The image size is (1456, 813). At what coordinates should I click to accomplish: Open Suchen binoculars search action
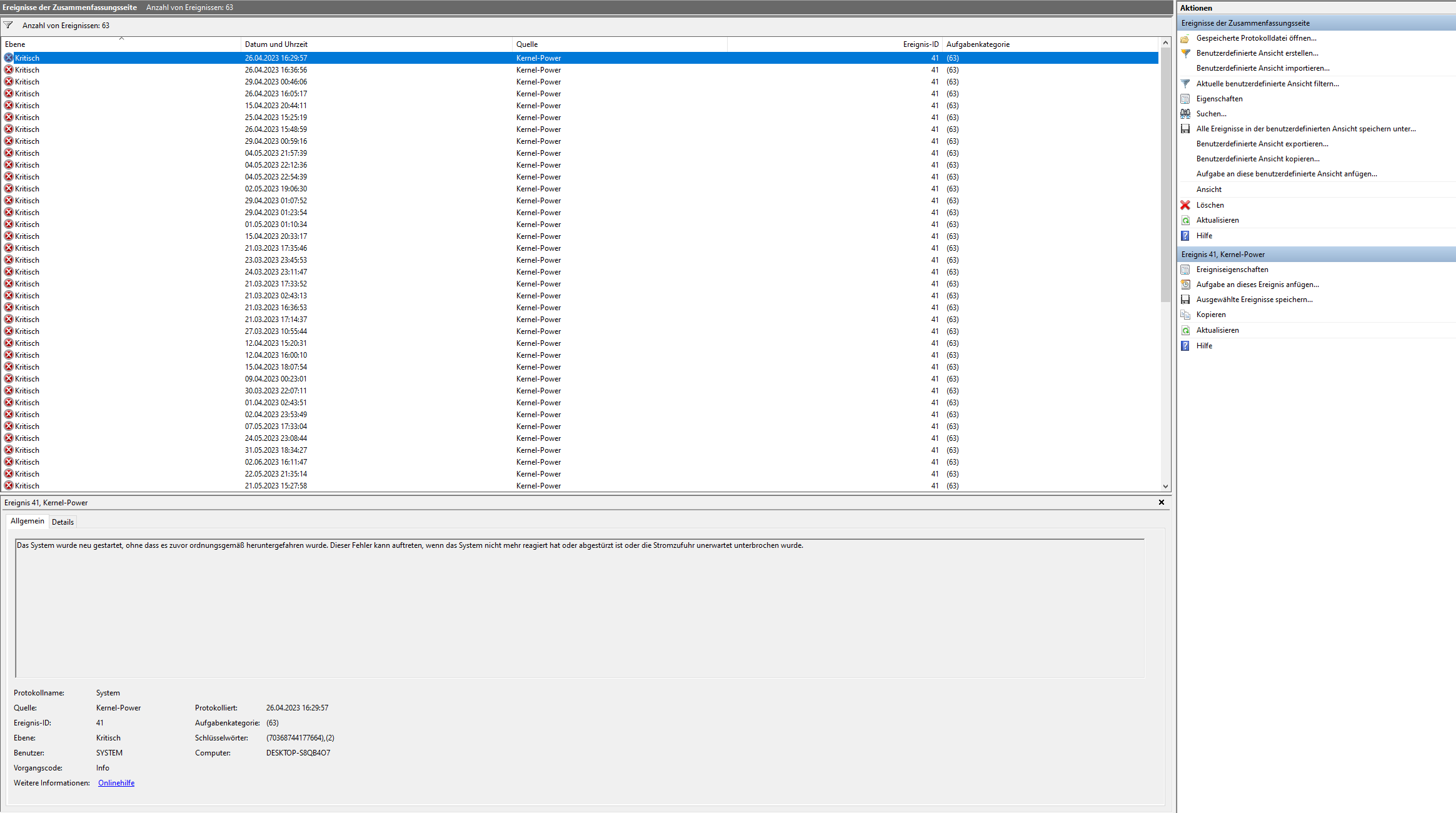pyautogui.click(x=1185, y=114)
